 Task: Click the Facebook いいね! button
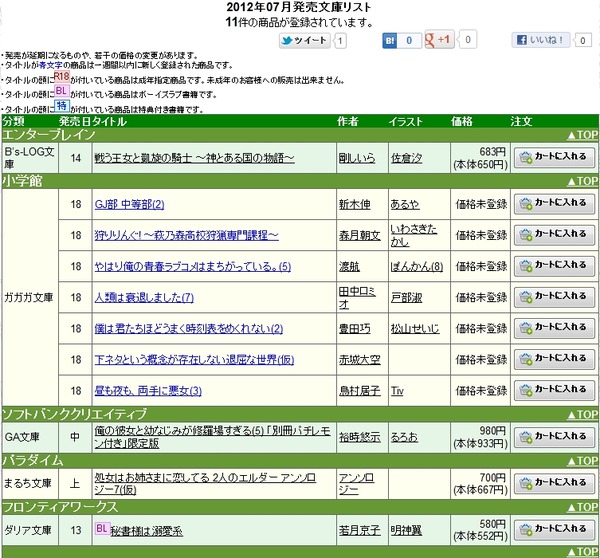(541, 40)
